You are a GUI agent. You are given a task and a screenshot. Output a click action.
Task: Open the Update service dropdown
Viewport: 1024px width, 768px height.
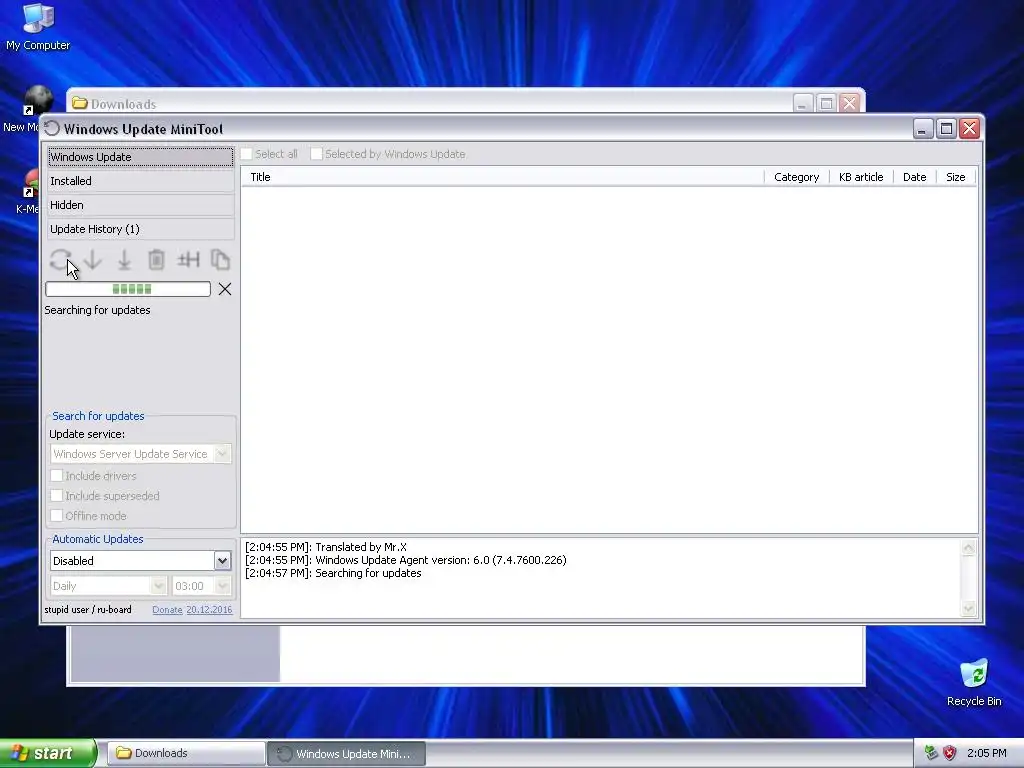[x=140, y=454]
